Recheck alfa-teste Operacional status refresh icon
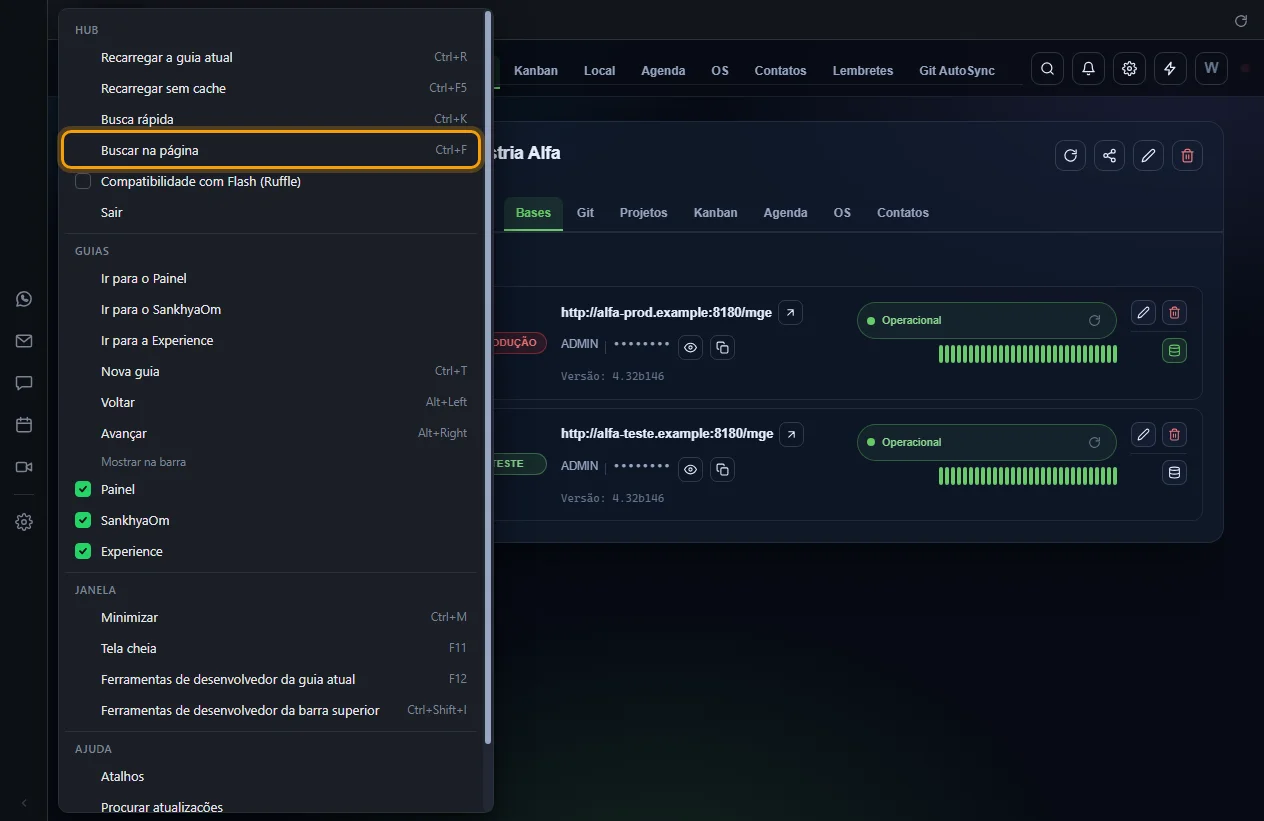This screenshot has width=1264, height=821. click(1094, 442)
